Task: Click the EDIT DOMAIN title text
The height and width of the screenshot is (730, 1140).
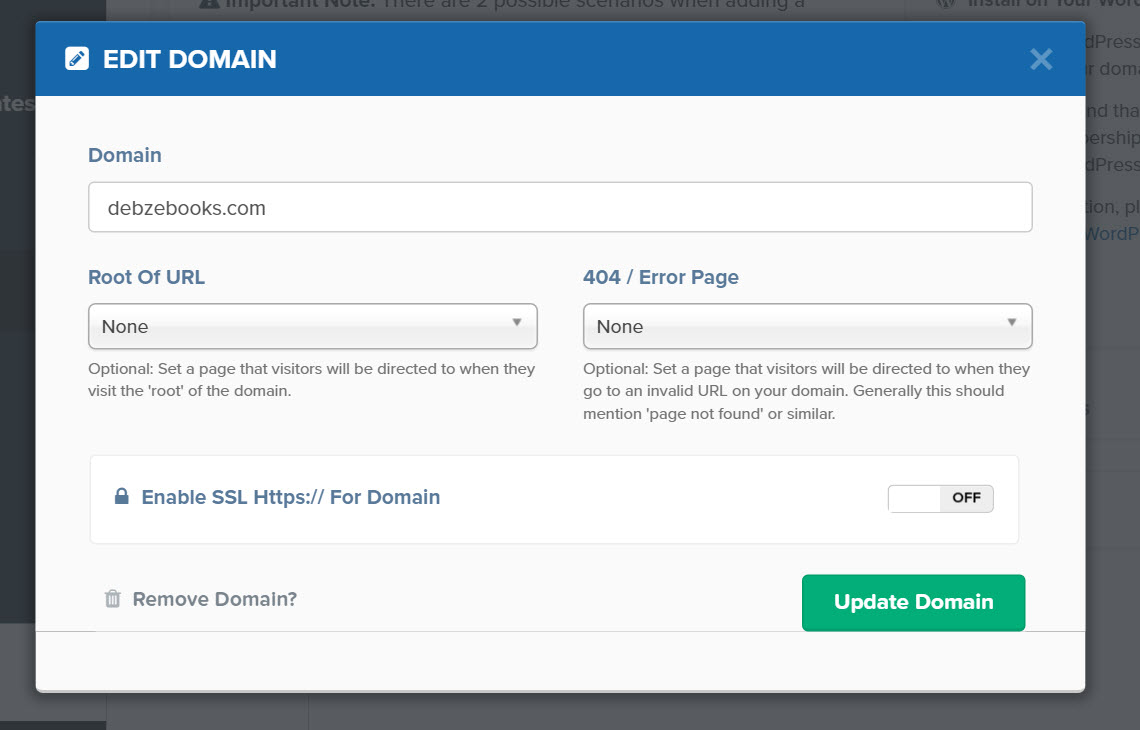Action: 190,59
